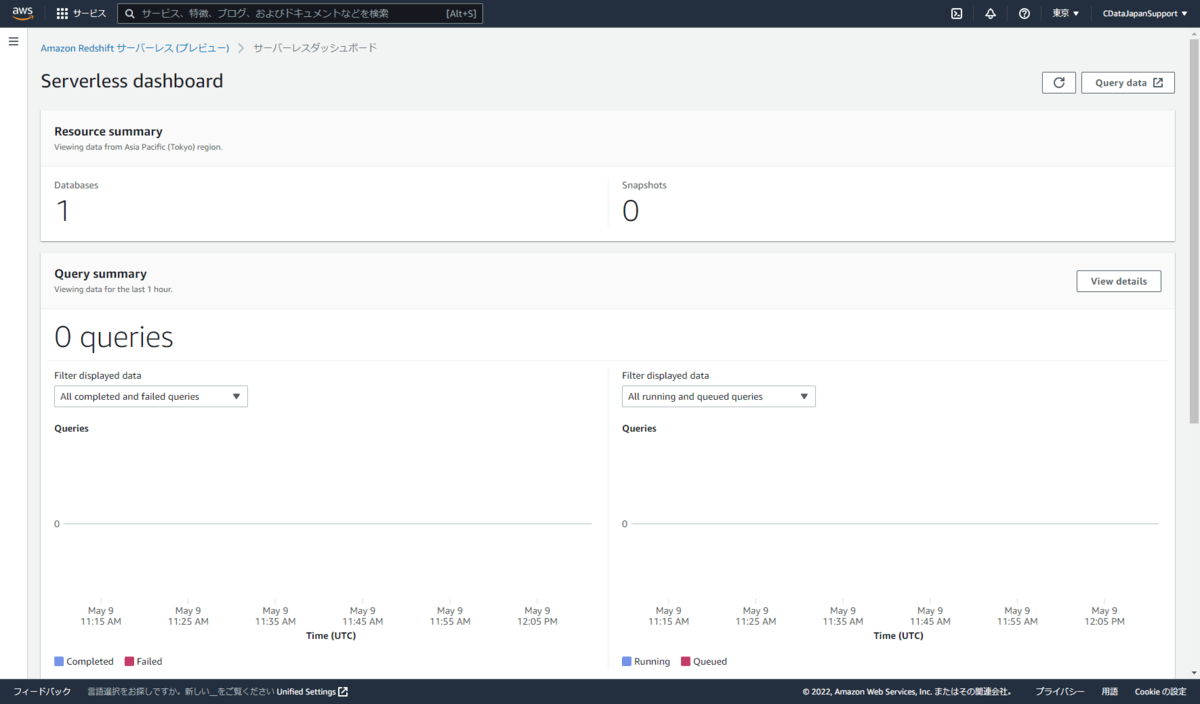Open the Amazon Redshift Serverless breadcrumb link
Image resolution: width=1200 pixels, height=704 pixels.
tap(135, 48)
